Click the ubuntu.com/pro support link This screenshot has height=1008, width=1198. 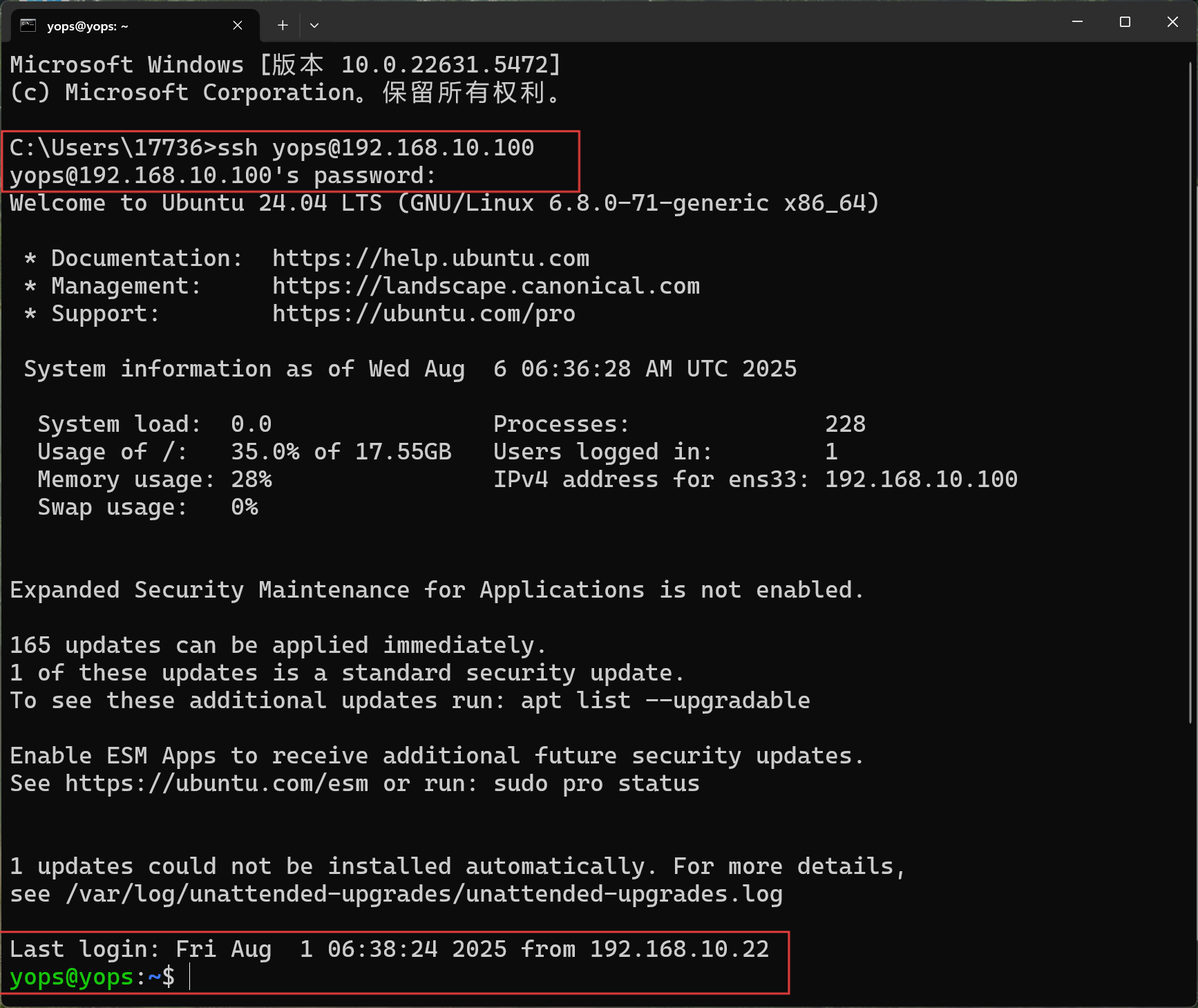coord(424,314)
